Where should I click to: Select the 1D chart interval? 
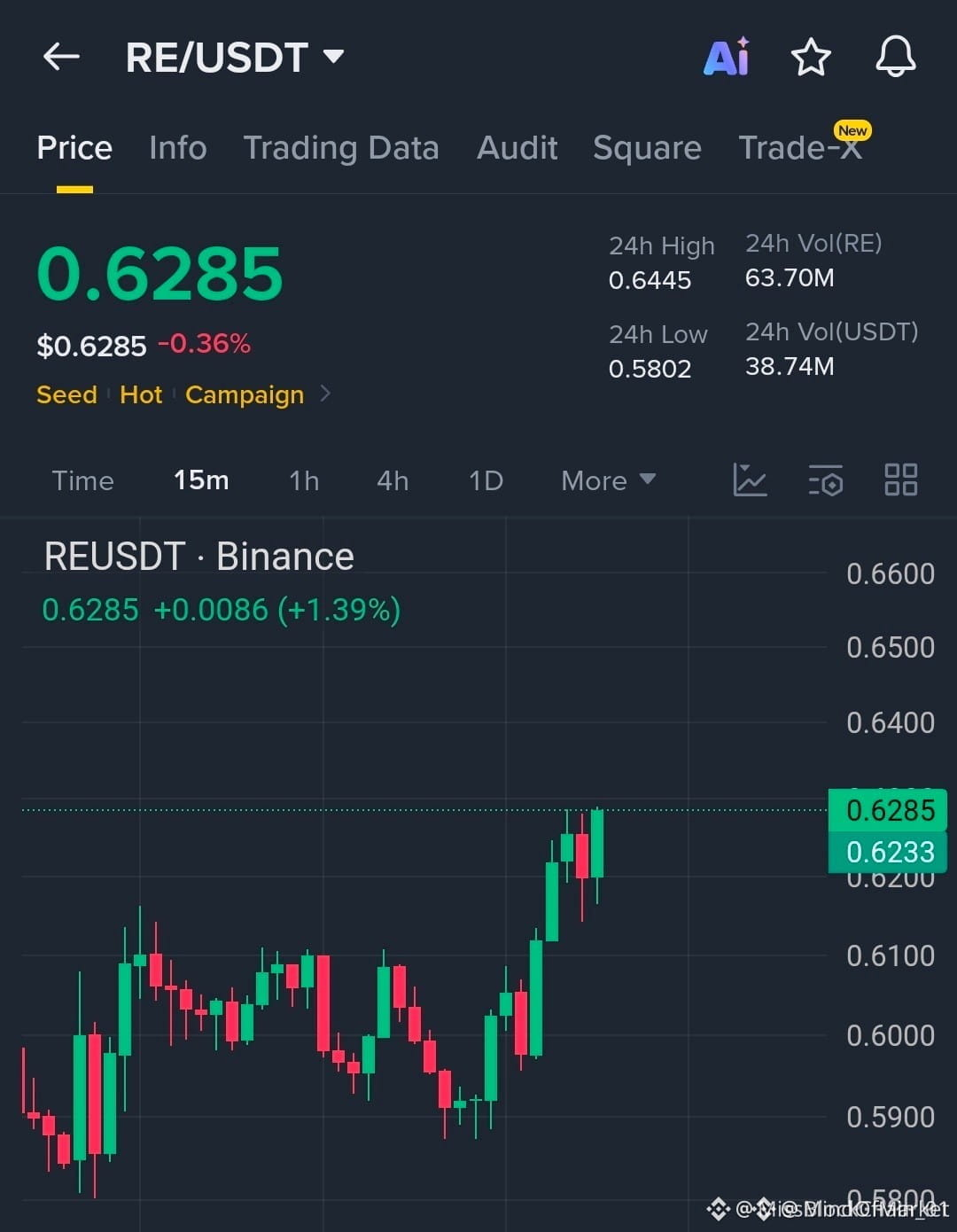click(486, 480)
